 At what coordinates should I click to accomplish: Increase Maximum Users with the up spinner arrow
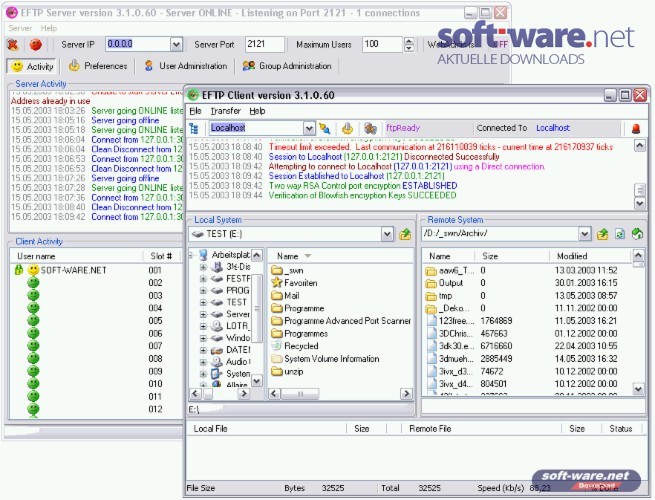pyautogui.click(x=409, y=41)
